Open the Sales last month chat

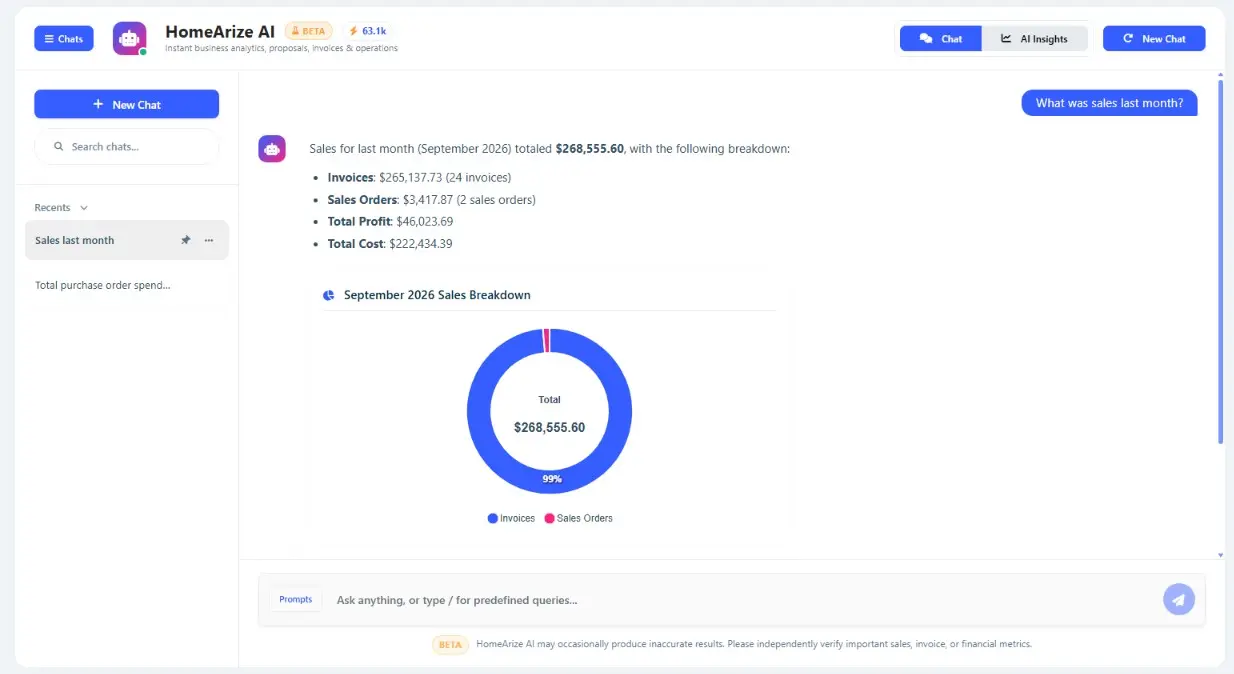[127, 240]
